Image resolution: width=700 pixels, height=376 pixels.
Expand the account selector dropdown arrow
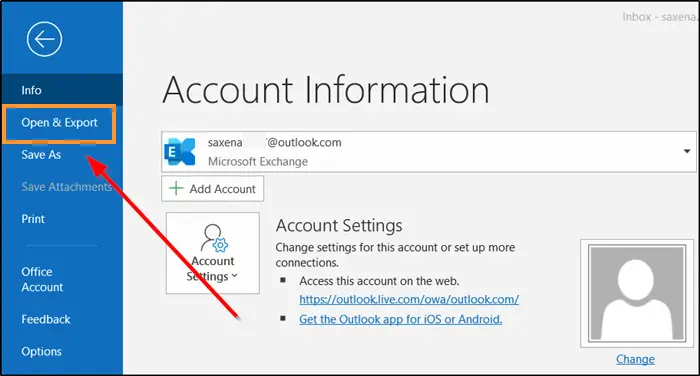coord(687,151)
